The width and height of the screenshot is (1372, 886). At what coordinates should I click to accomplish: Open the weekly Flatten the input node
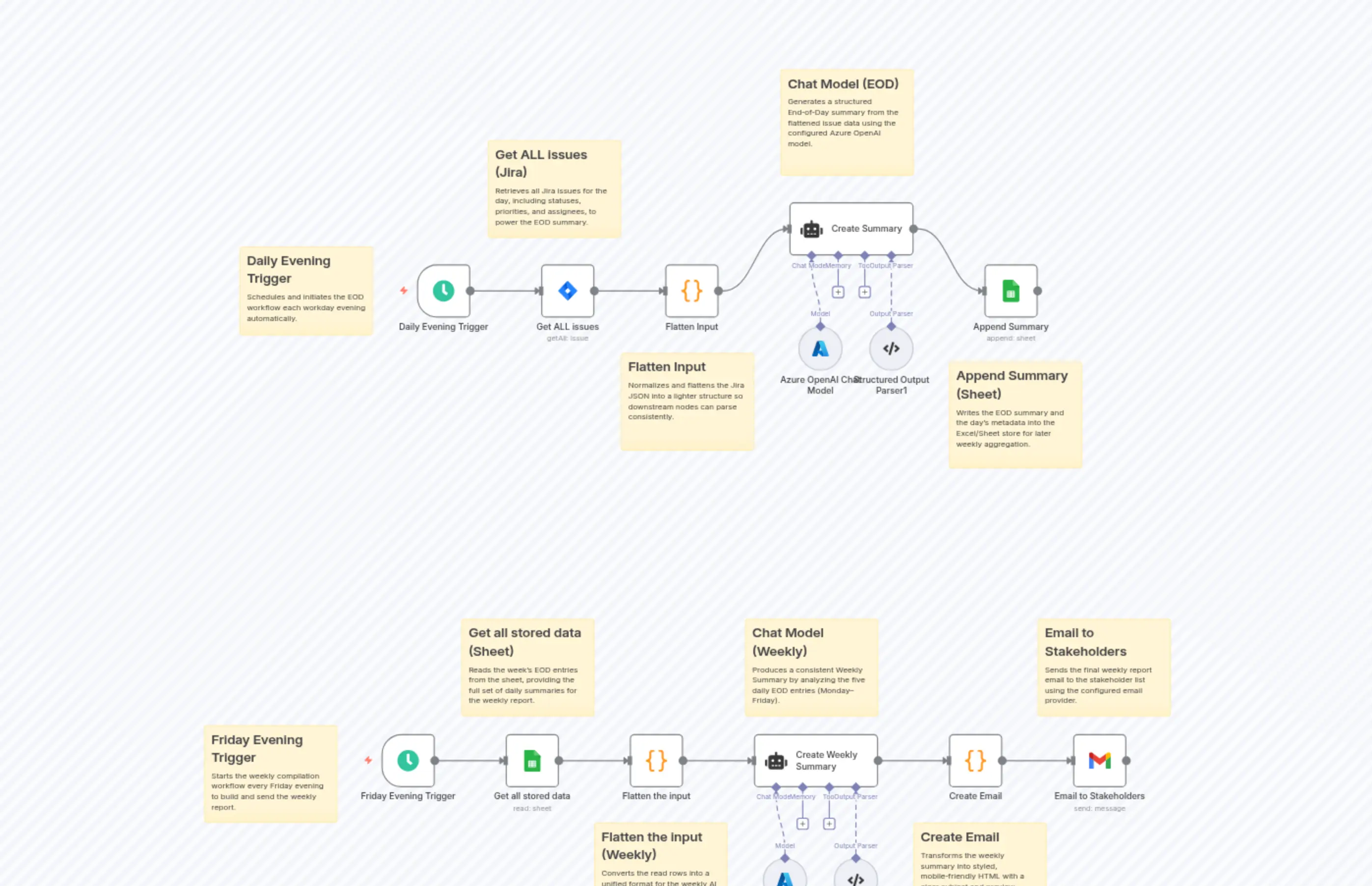tap(656, 760)
